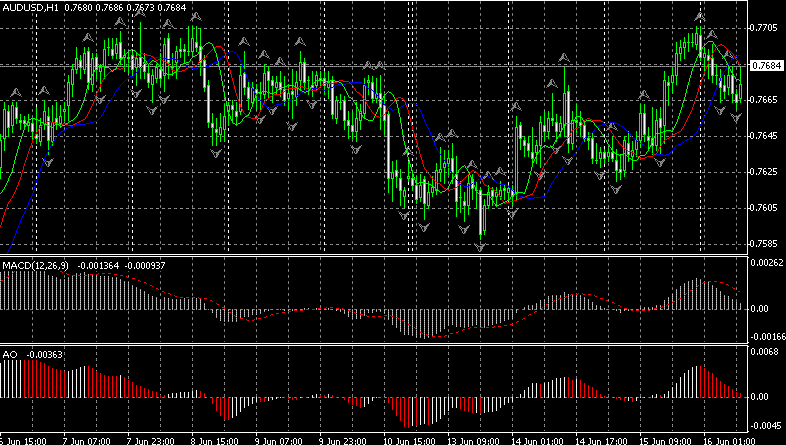The height and width of the screenshot is (445, 786).
Task: Click the 15 Jun 09:00 time label
Action: [x=665, y=441]
